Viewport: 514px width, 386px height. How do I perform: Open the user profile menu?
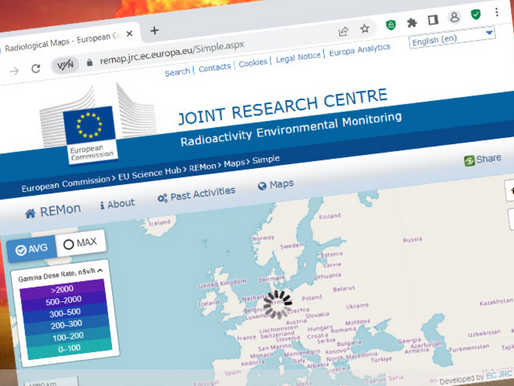tap(454, 17)
